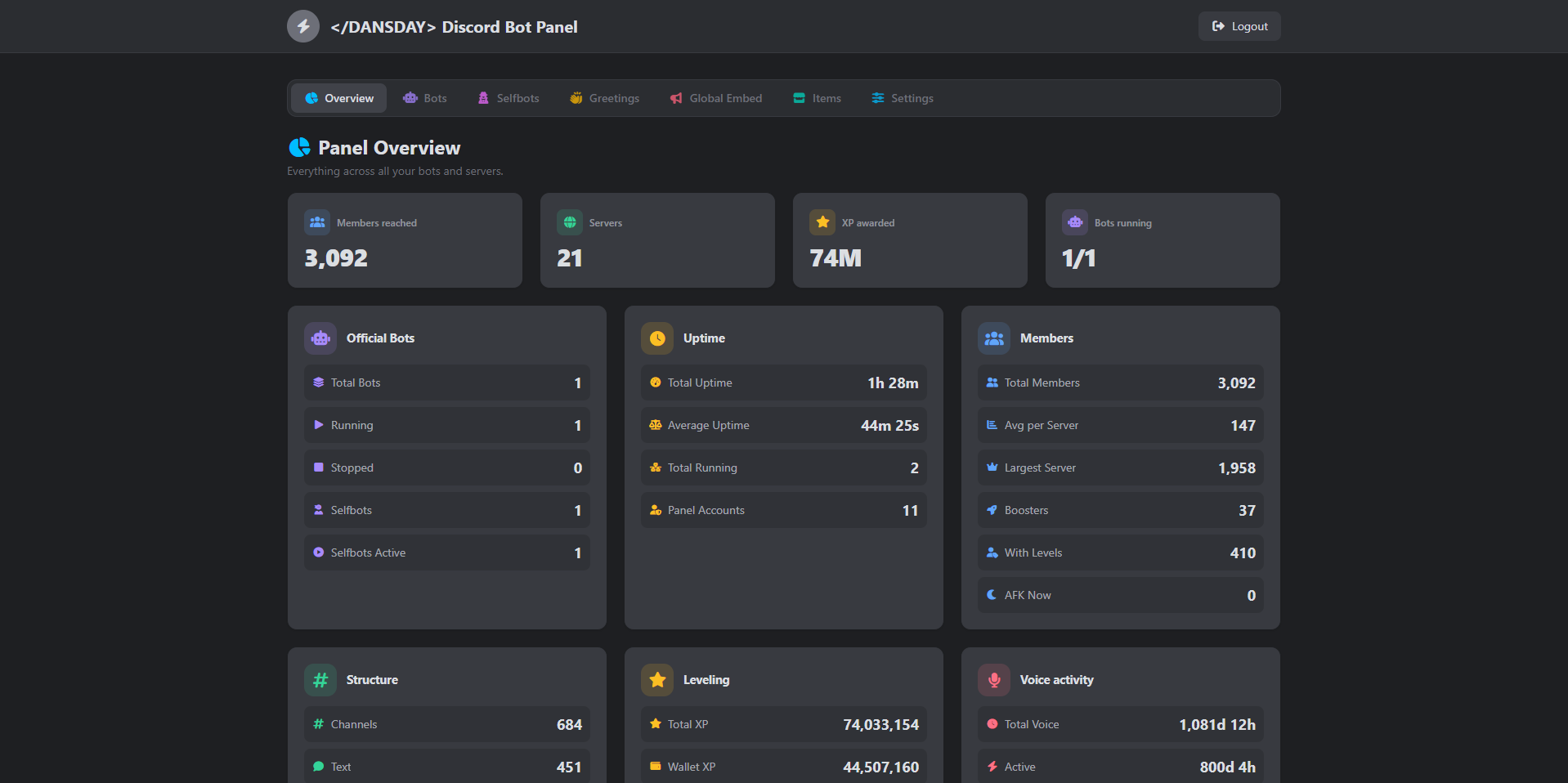
Task: Click the Total Uptime value 1h 28m
Action: (893, 383)
